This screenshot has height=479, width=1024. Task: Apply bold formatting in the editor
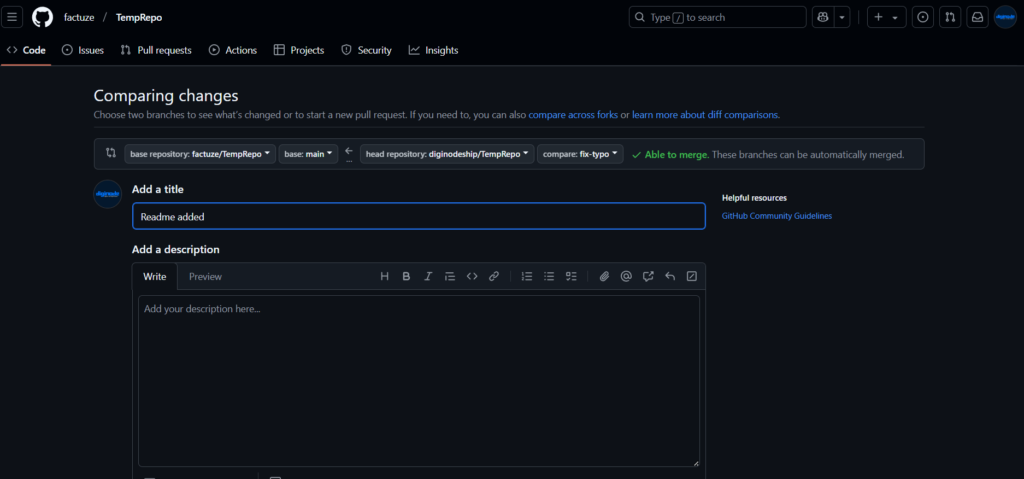coord(406,276)
